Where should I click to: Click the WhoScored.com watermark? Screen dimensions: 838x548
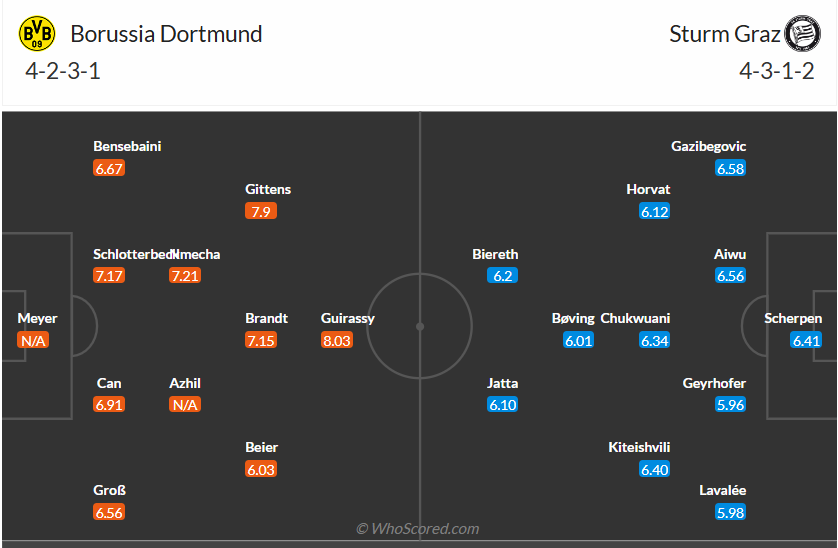coord(418,528)
